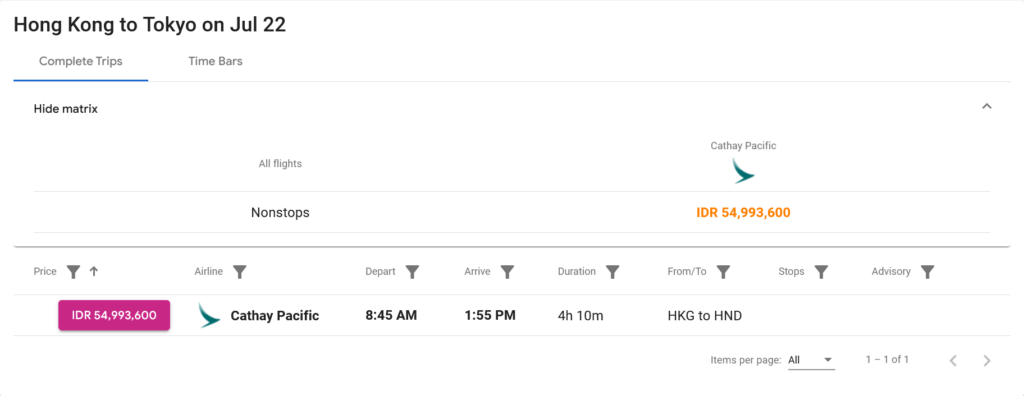The height and width of the screenshot is (396, 1024).
Task: Click the pink IDR 54,993,600 price button
Action: click(x=114, y=316)
